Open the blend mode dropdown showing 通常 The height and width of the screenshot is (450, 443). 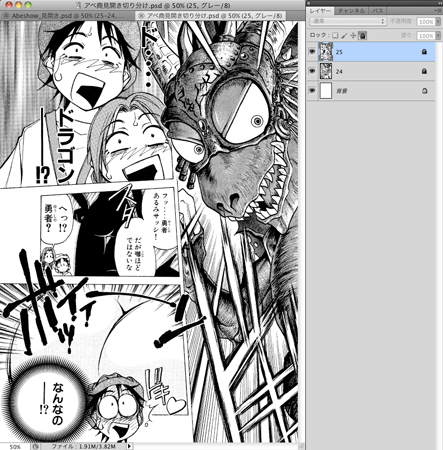point(348,21)
